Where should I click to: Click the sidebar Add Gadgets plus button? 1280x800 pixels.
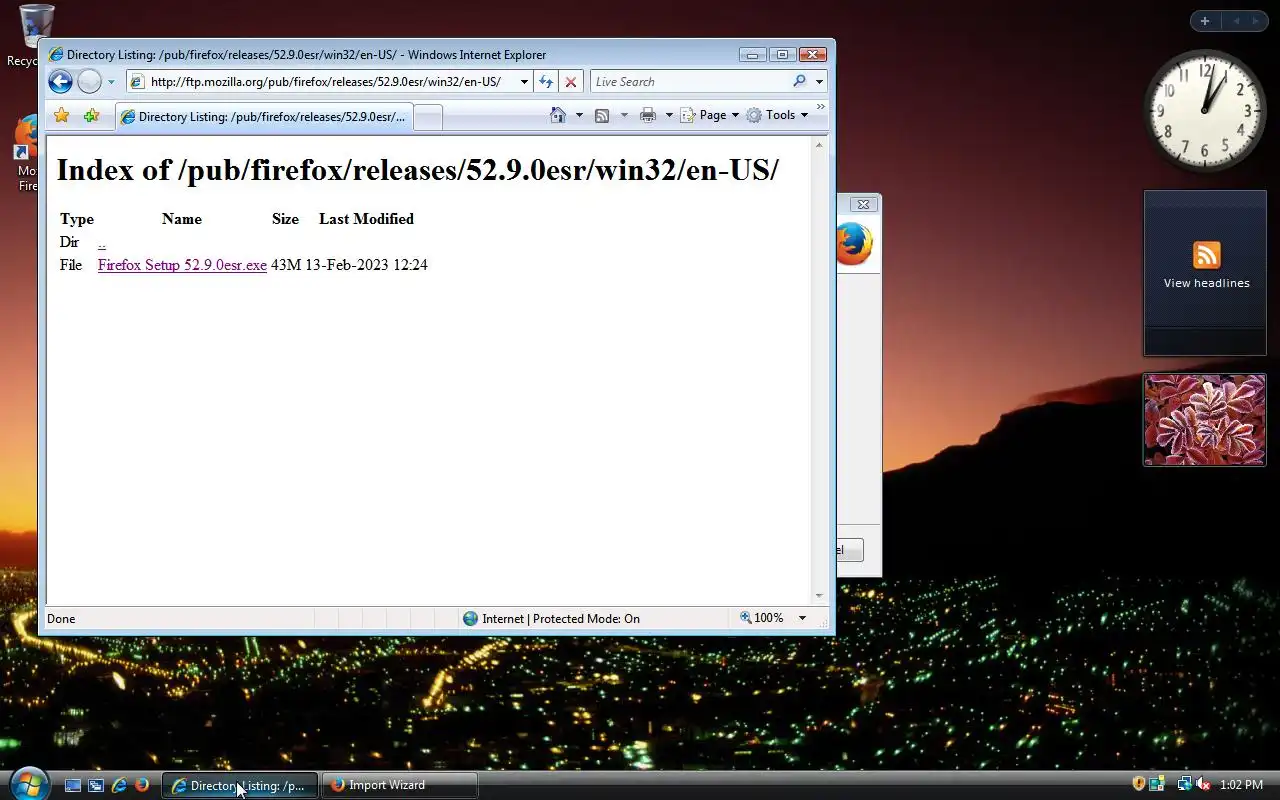(x=1205, y=21)
